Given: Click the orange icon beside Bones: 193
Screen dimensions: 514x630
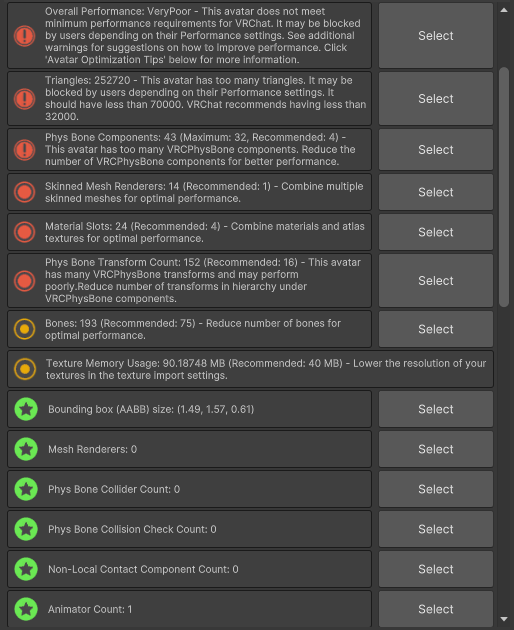Looking at the screenshot, I should coord(25,329).
